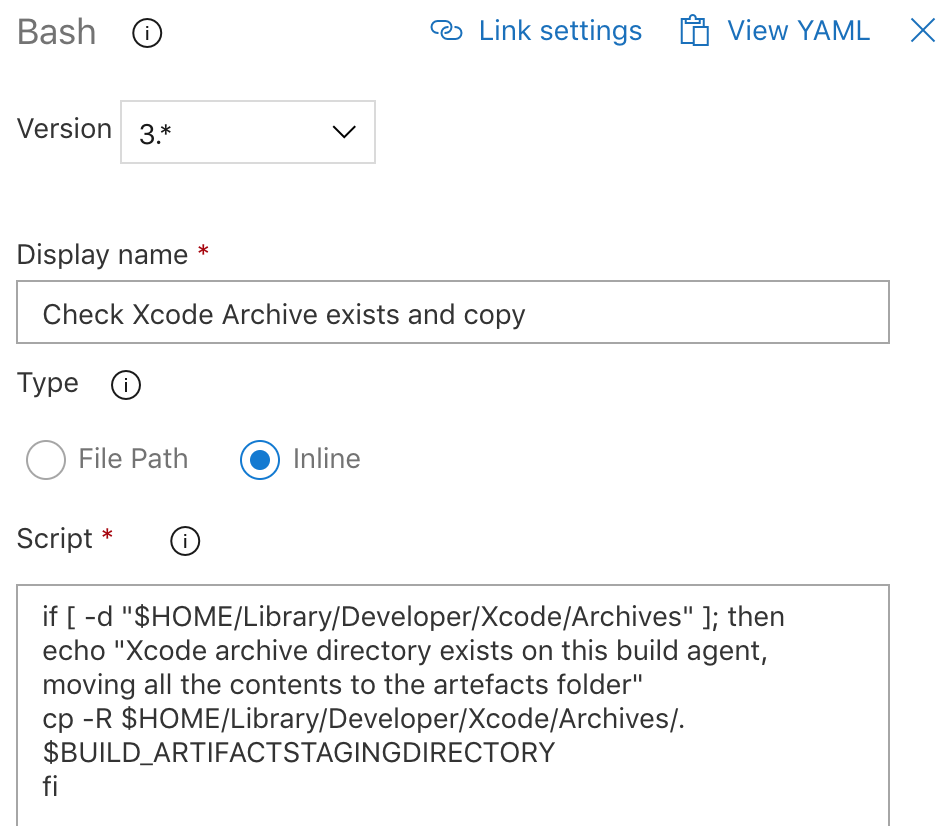Select the File Path radio button
This screenshot has width=936, height=826.
pyautogui.click(x=46, y=460)
